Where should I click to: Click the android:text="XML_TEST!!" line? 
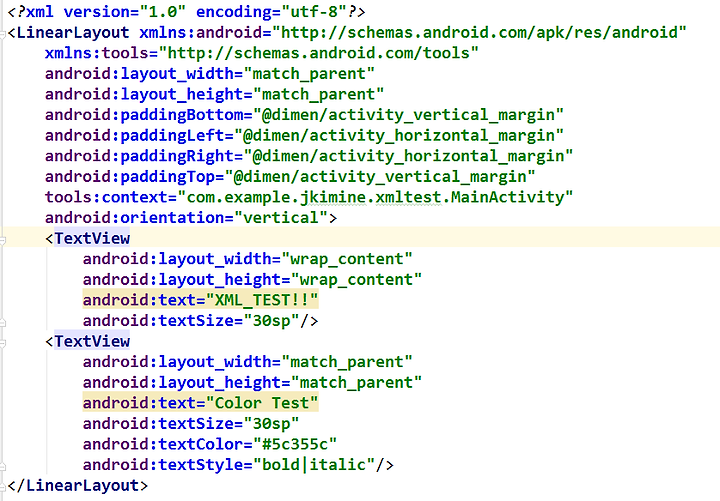pos(200,300)
